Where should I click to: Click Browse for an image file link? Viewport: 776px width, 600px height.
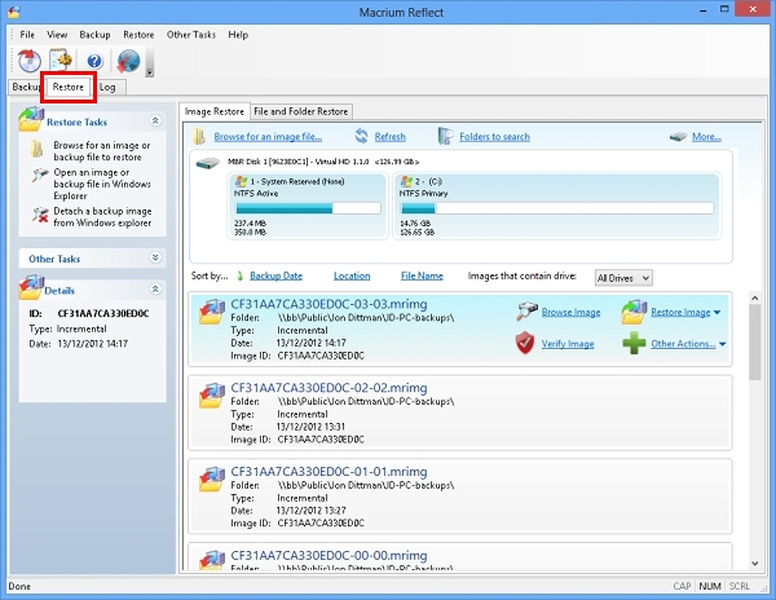pyautogui.click(x=268, y=137)
